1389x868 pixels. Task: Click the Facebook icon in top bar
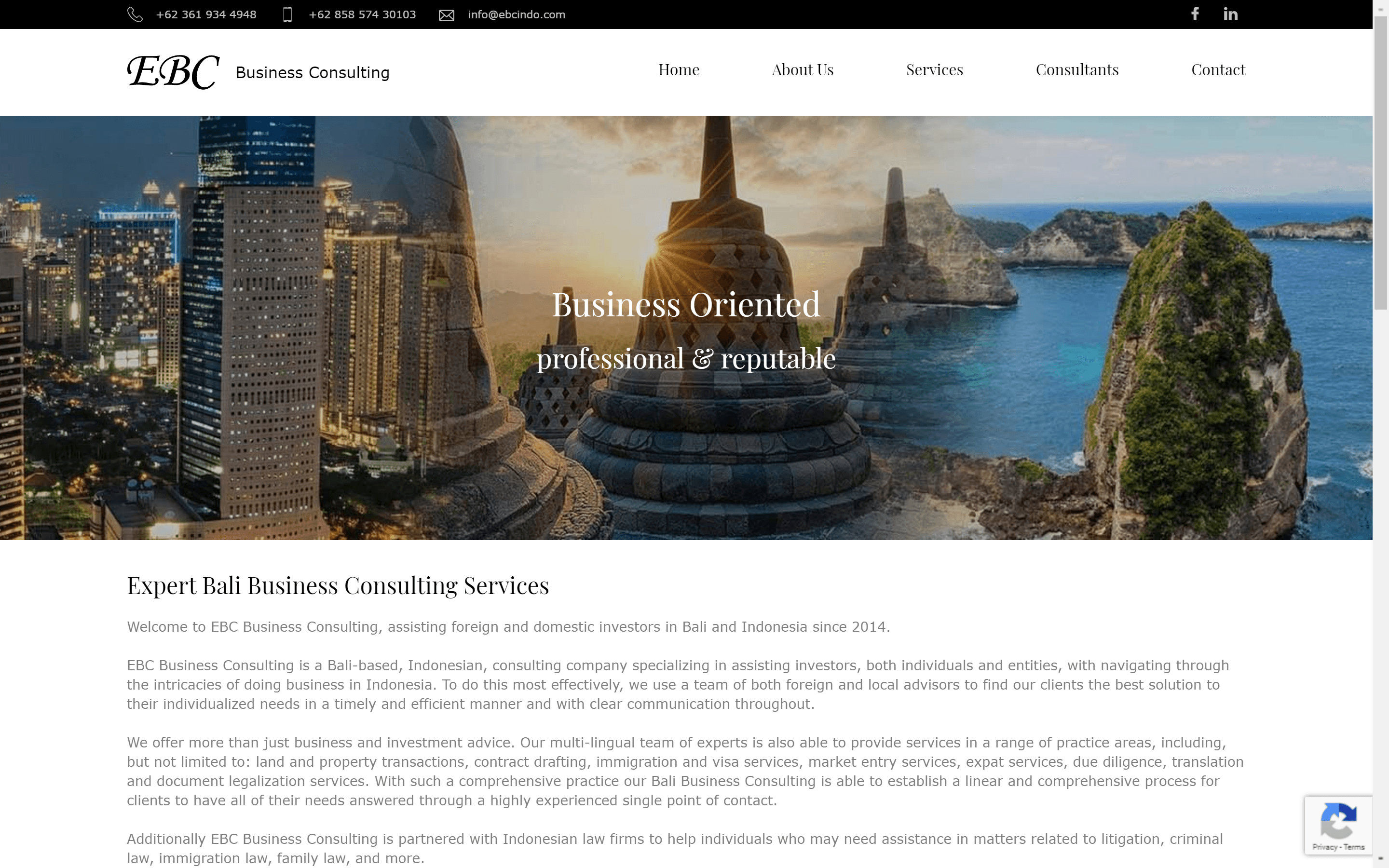click(1195, 14)
